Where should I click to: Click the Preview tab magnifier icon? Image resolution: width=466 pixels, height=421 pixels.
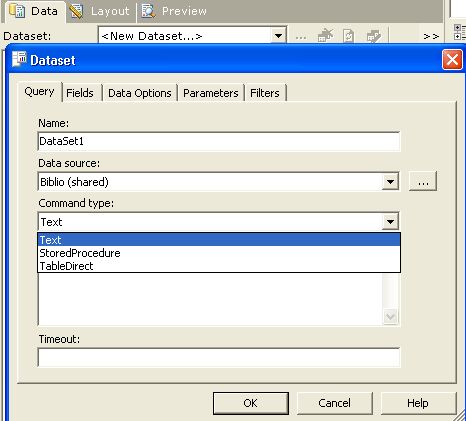click(148, 11)
